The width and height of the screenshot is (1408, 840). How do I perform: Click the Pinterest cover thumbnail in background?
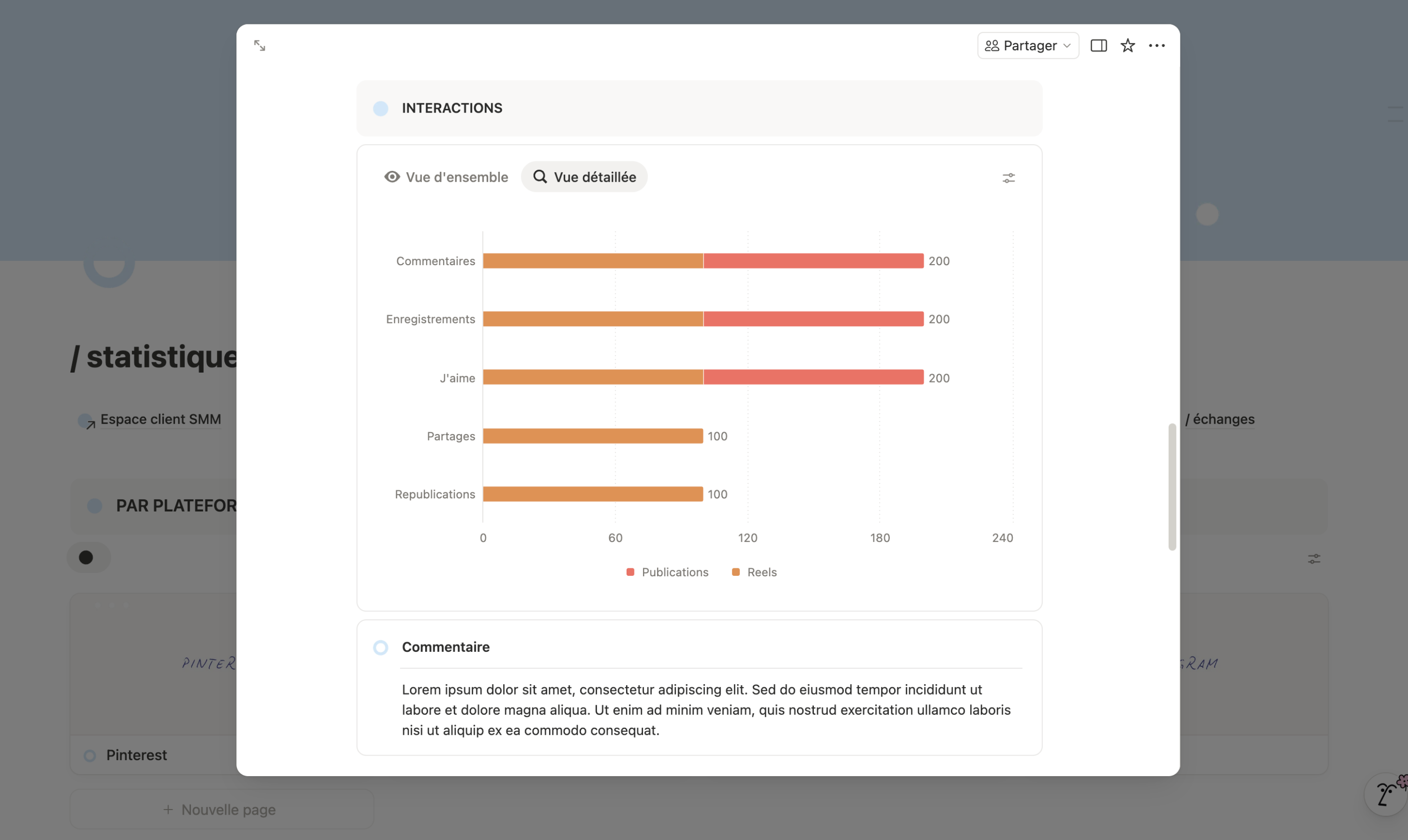153,664
